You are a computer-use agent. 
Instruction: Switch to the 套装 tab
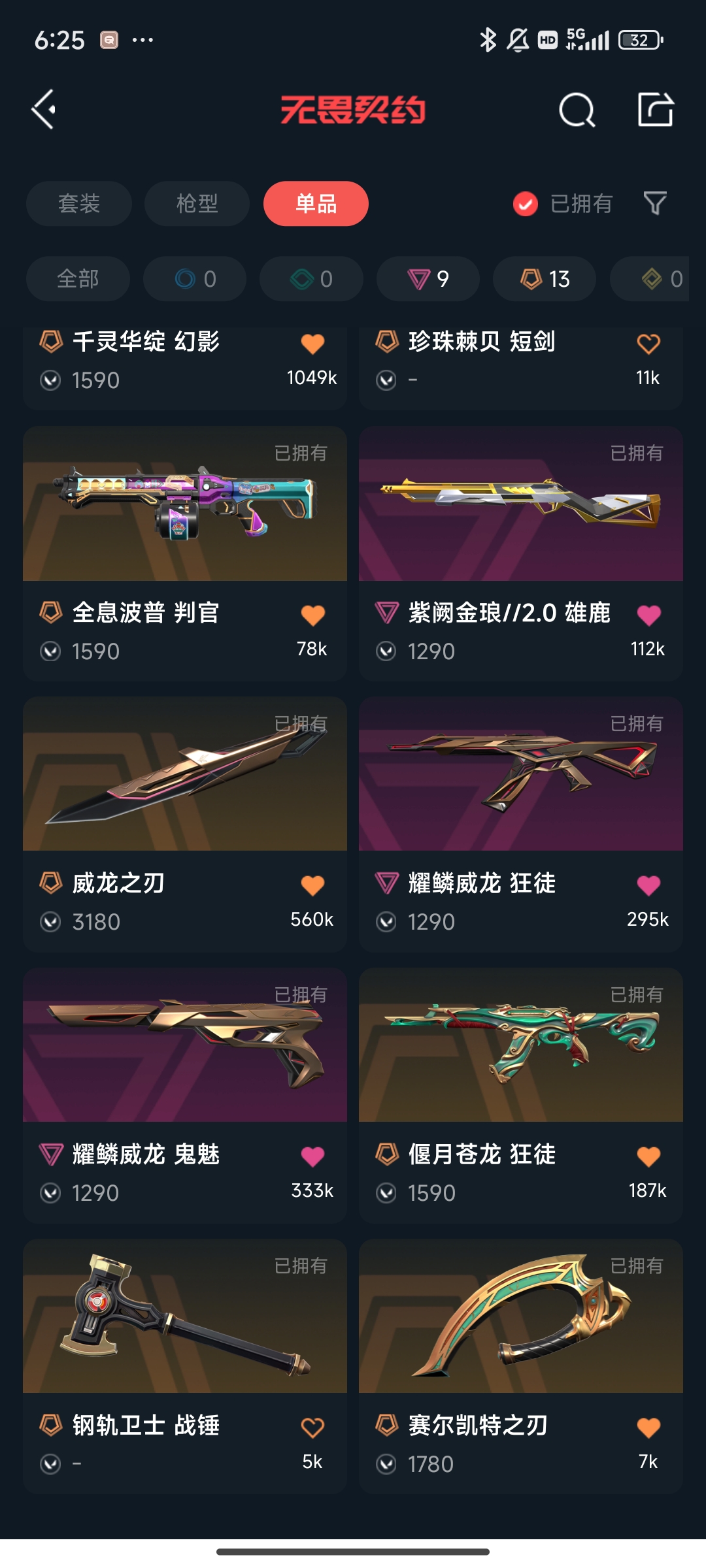[x=79, y=204]
